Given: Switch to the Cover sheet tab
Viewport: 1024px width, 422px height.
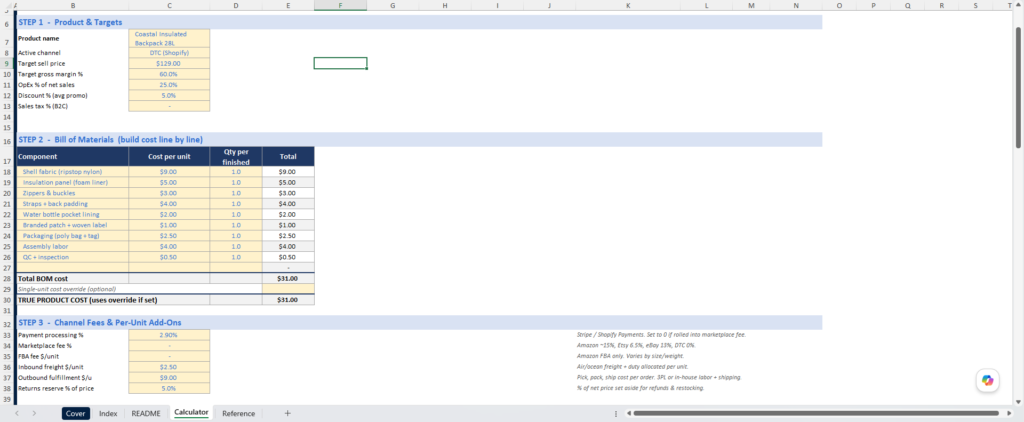Looking at the screenshot, I should (x=75, y=414).
